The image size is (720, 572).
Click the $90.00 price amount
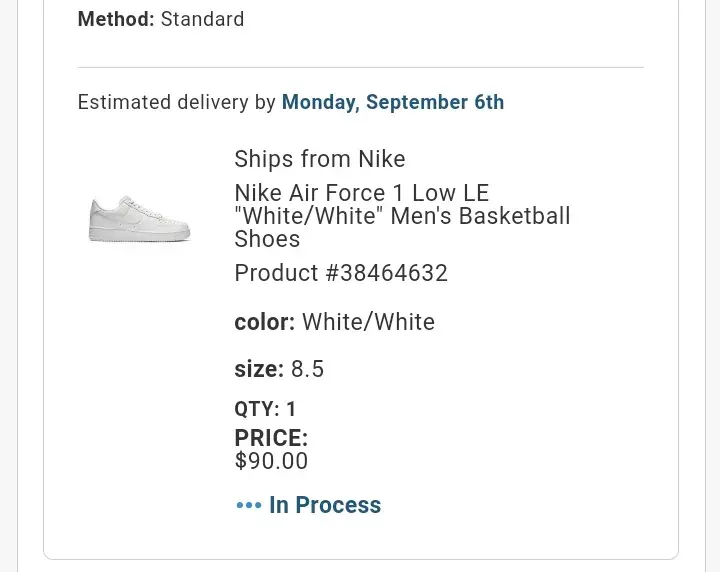(271, 461)
